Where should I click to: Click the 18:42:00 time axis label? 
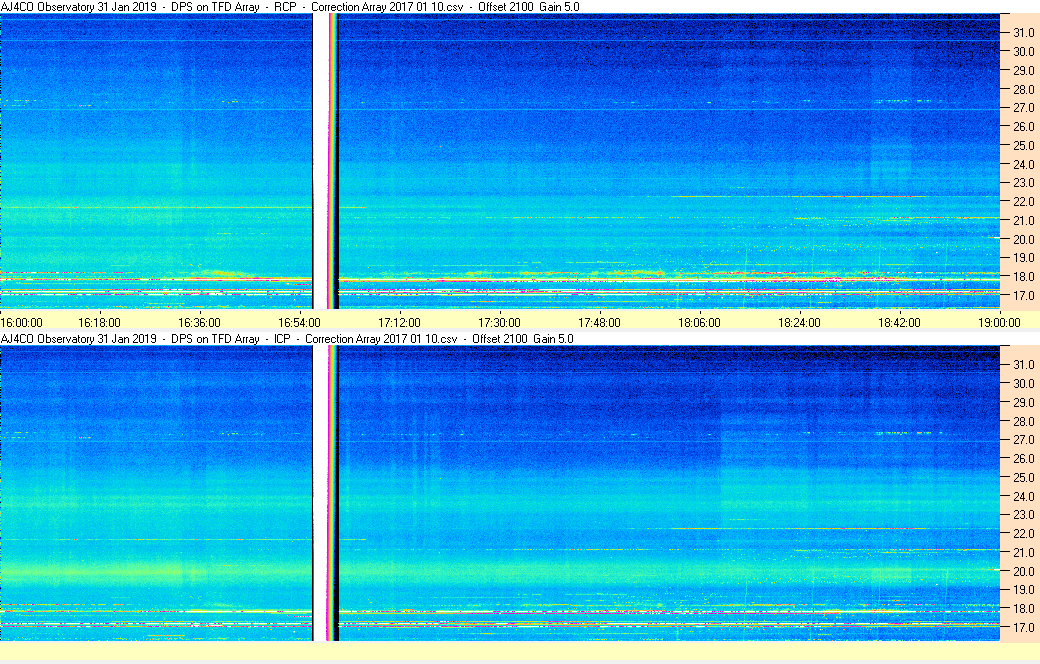899,323
